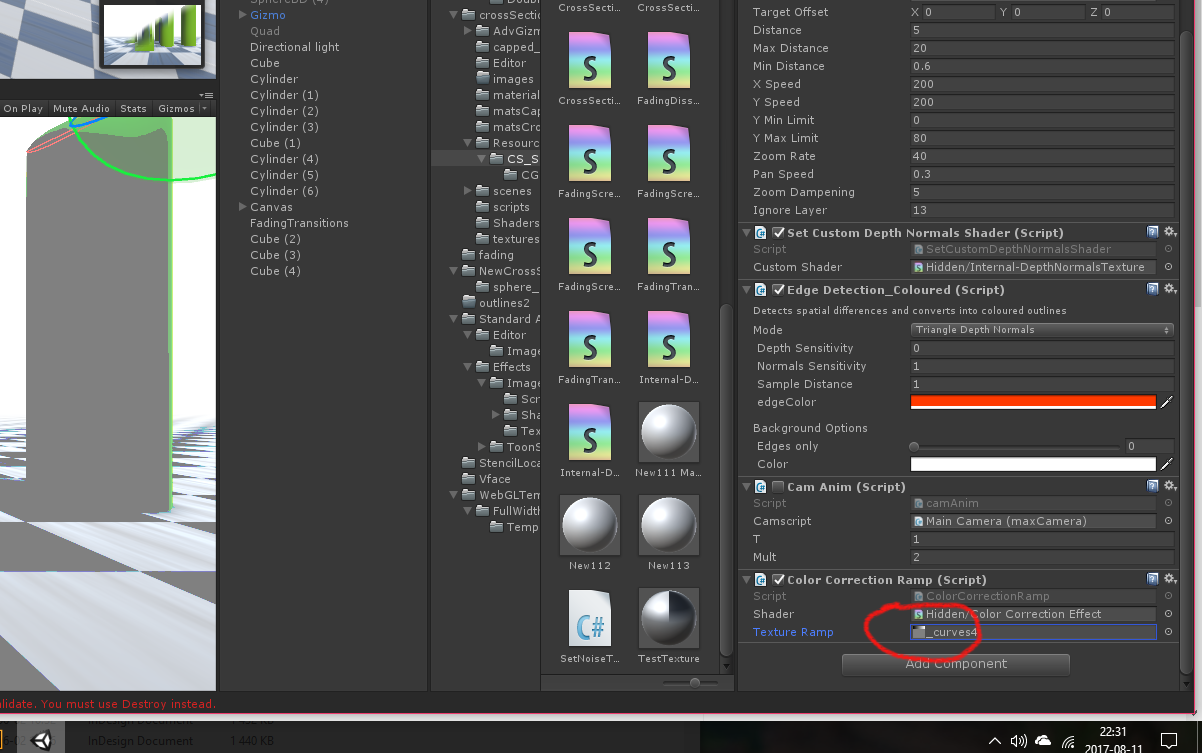The width and height of the screenshot is (1202, 753).
Task: Expand the scenes folder in the Project tree
Action: point(466,190)
